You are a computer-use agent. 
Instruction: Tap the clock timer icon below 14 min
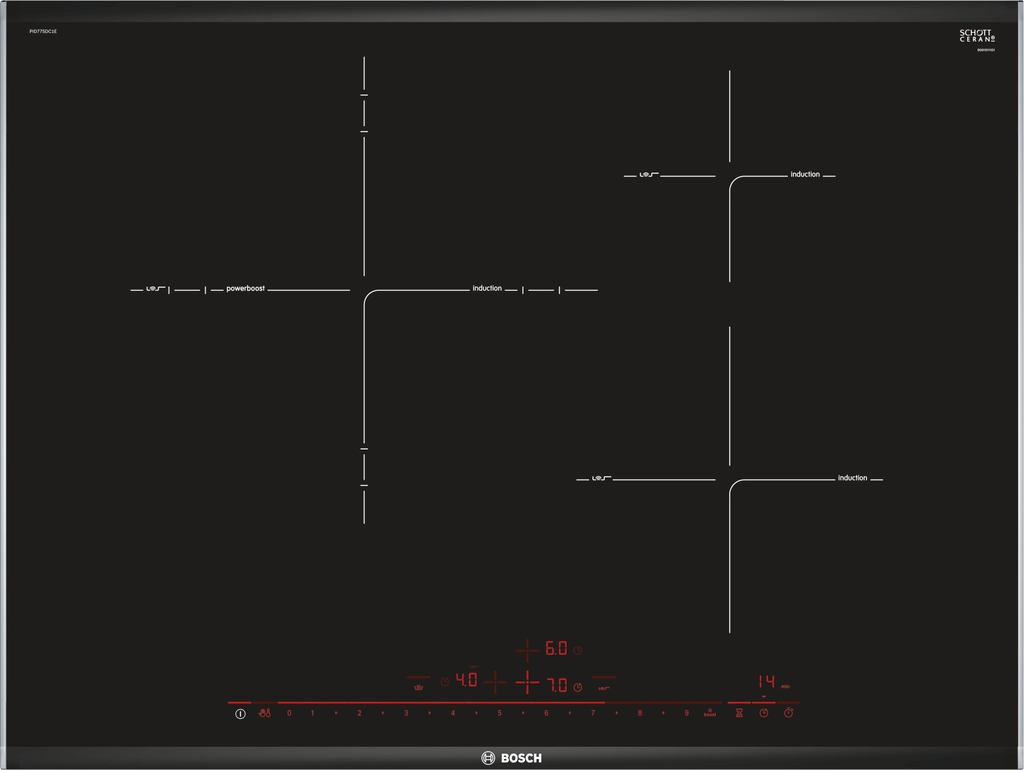tap(764, 713)
